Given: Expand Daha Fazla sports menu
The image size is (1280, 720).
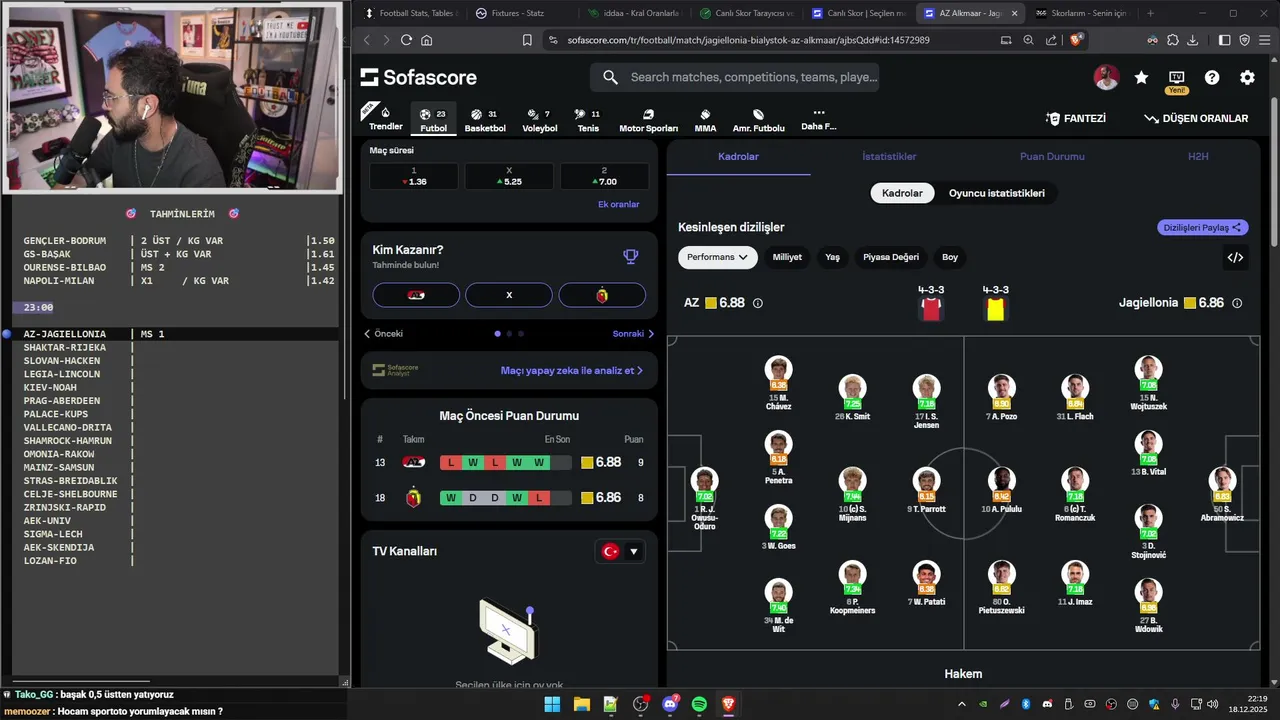Looking at the screenshot, I should [x=818, y=119].
